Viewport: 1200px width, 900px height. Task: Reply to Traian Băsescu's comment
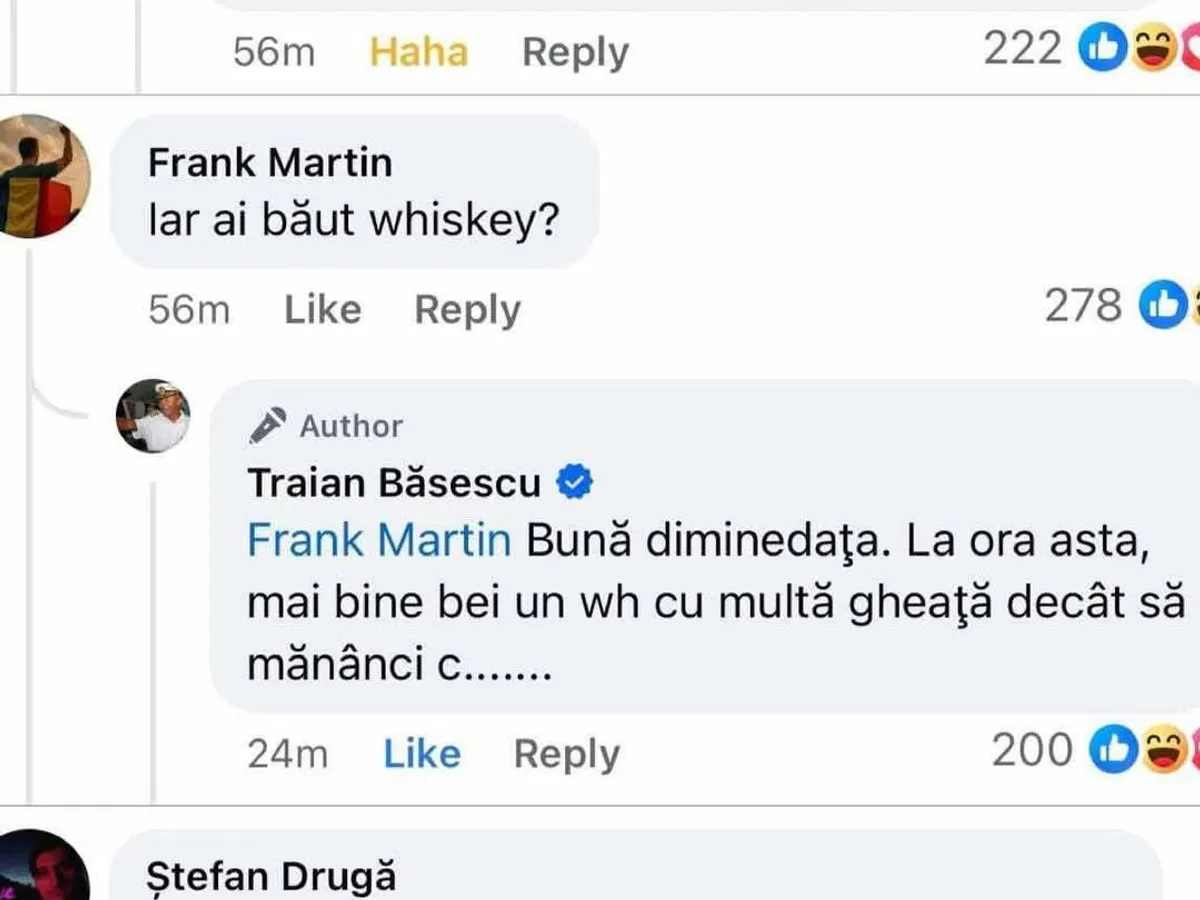click(566, 754)
